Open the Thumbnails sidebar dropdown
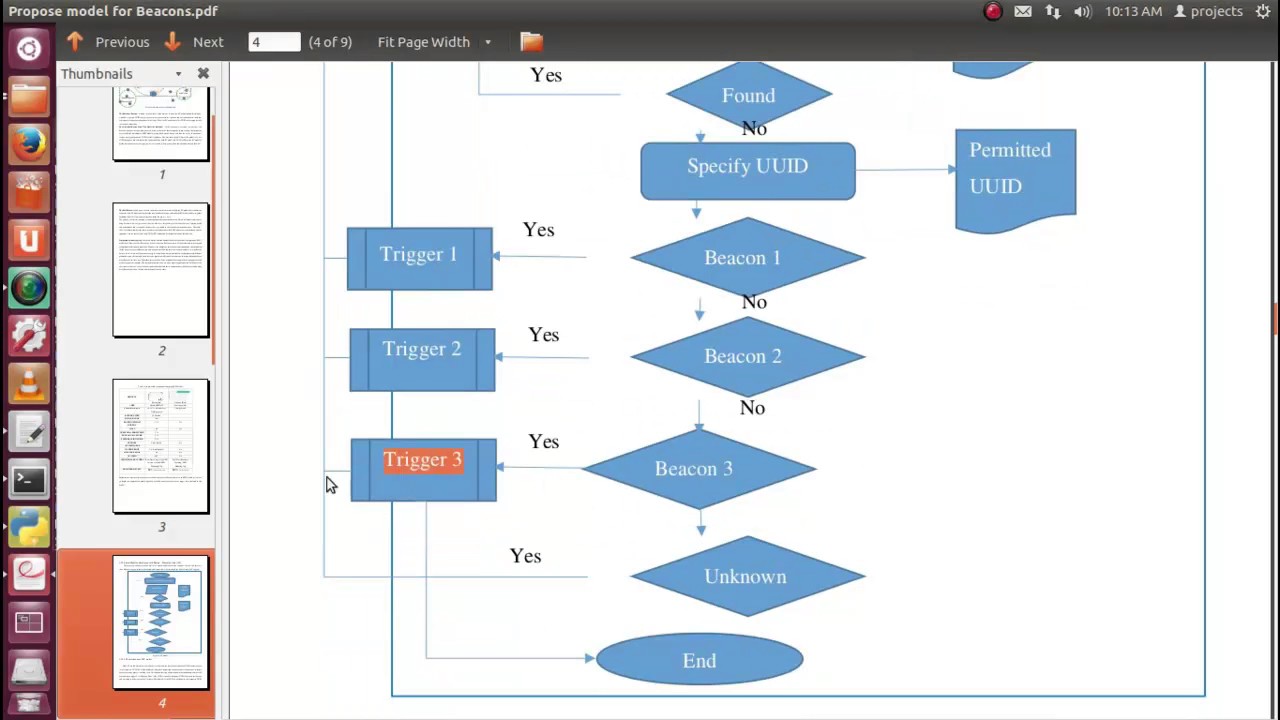 coord(178,74)
